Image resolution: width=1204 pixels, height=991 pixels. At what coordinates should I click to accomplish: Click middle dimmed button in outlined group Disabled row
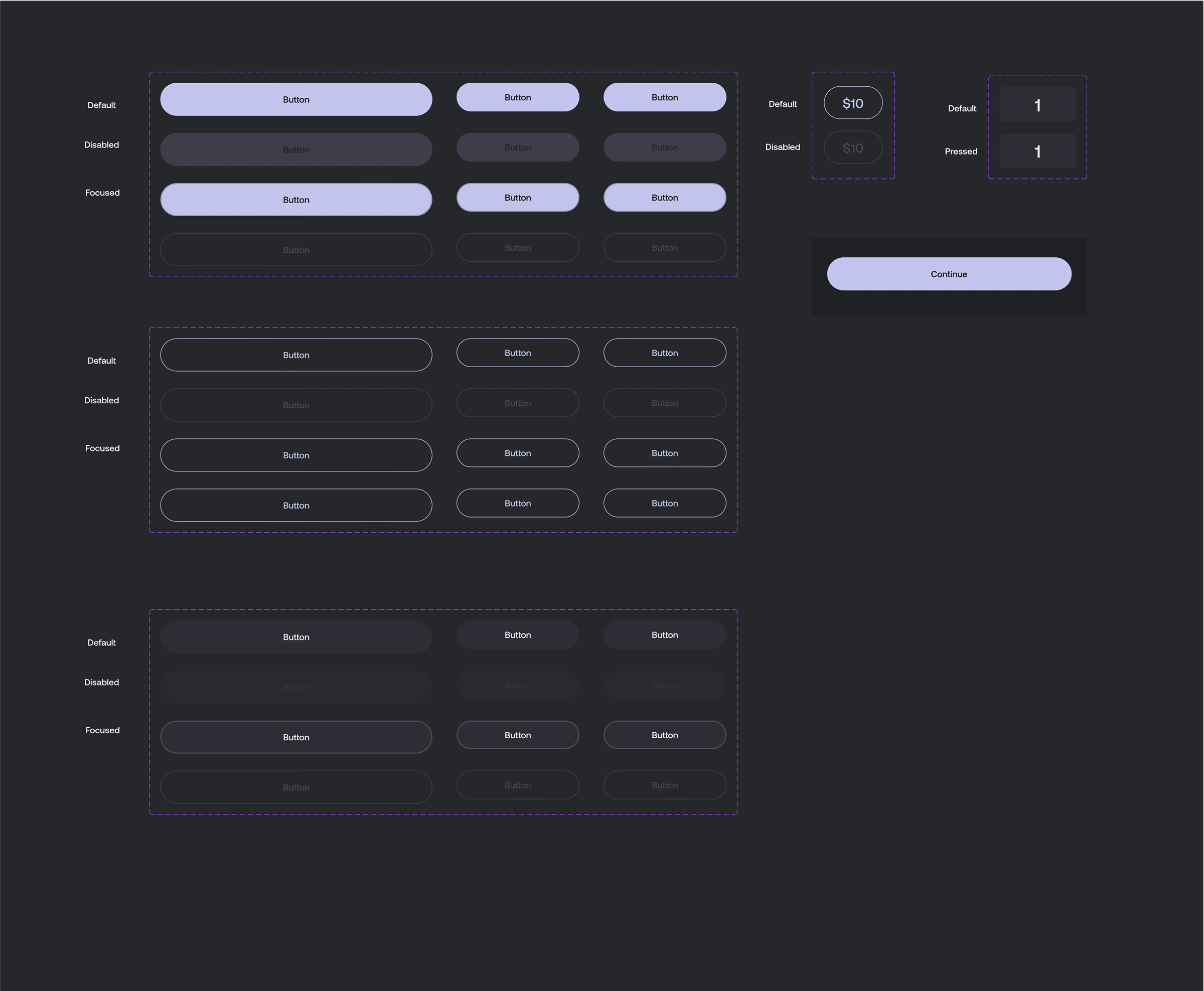[x=518, y=403]
